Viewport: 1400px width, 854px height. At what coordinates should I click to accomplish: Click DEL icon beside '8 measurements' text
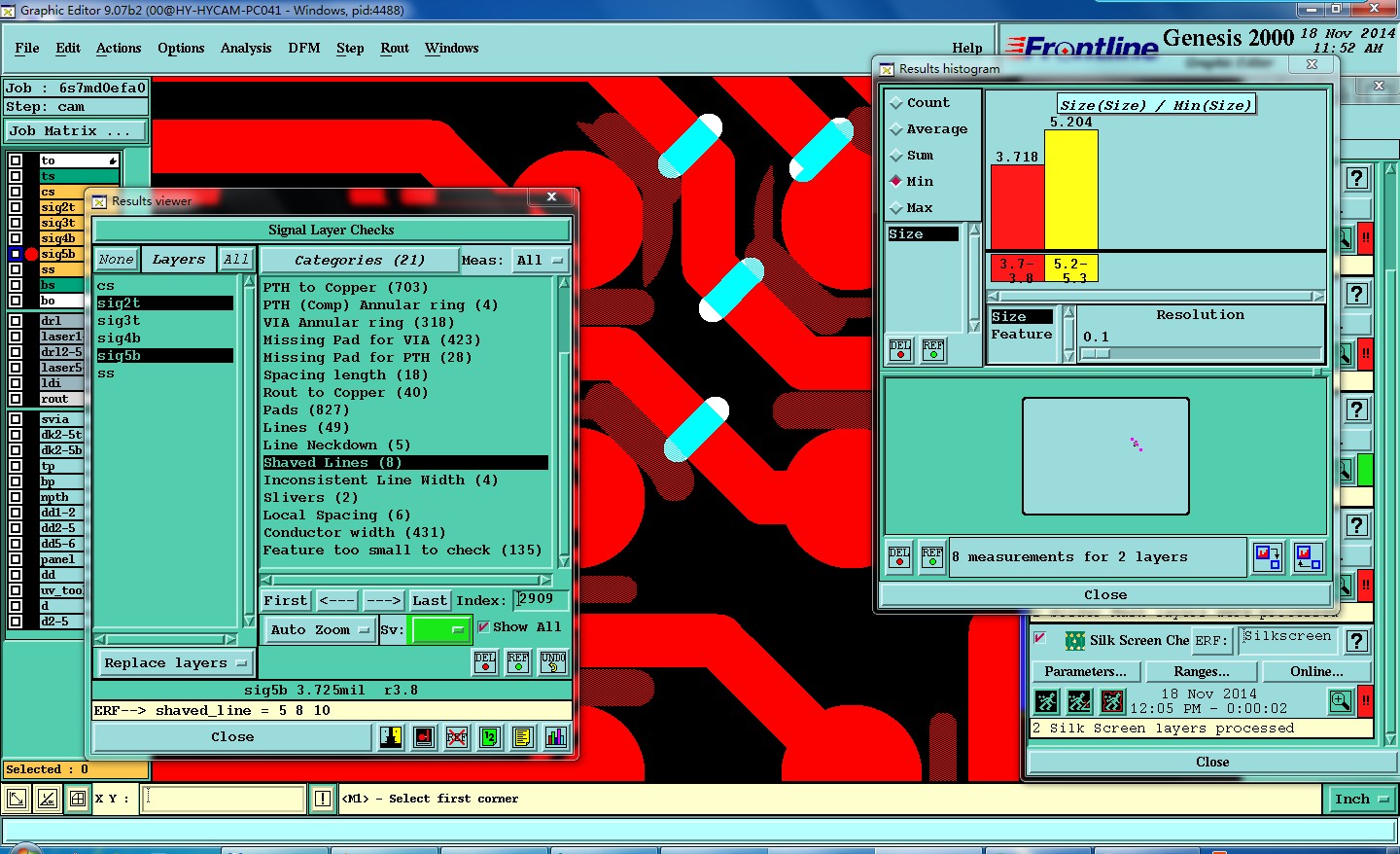click(899, 557)
